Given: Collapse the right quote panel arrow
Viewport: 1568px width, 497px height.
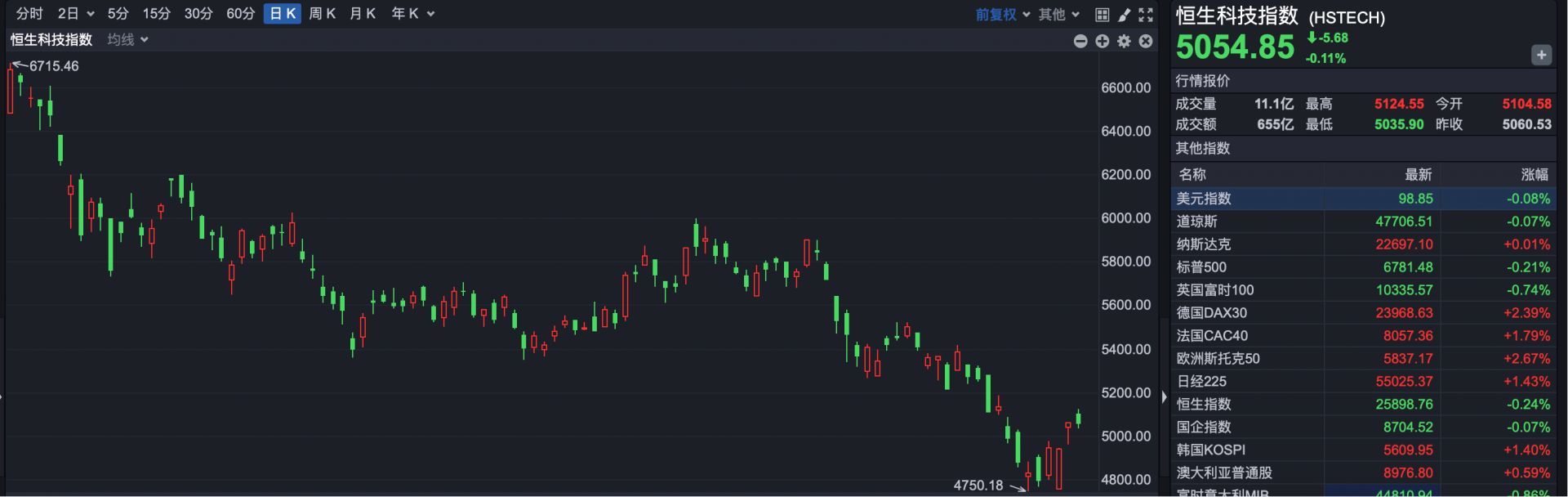Looking at the screenshot, I should 1164,396.
